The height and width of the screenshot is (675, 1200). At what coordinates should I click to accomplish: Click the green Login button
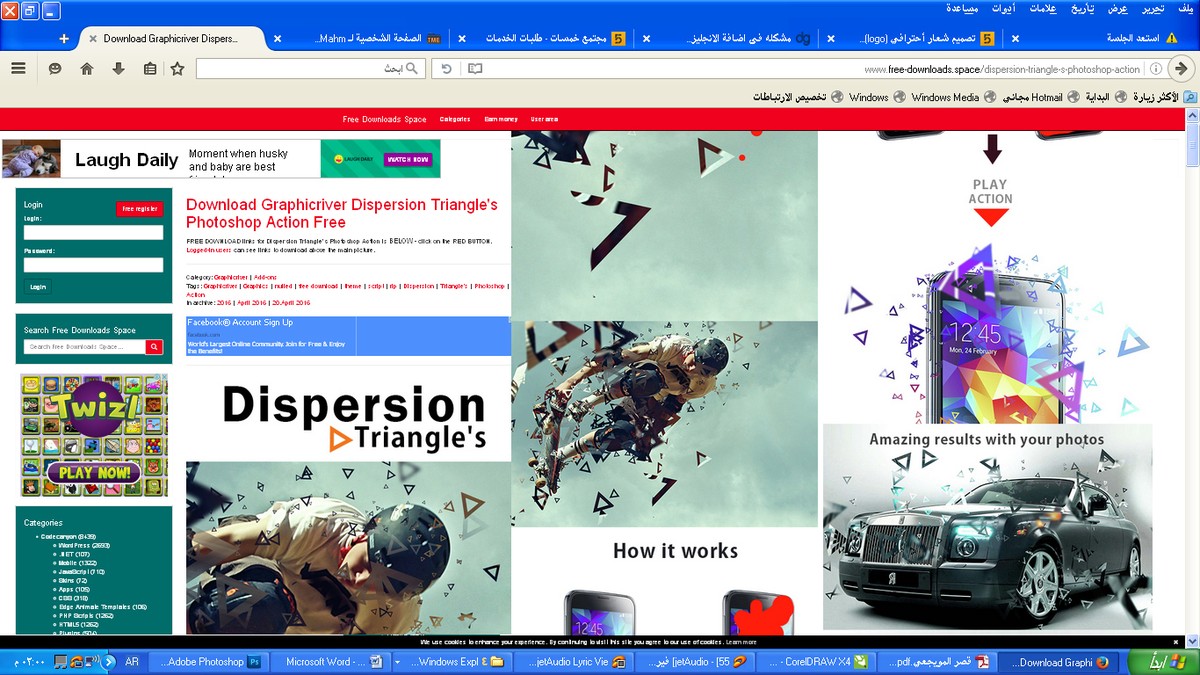pos(37,286)
